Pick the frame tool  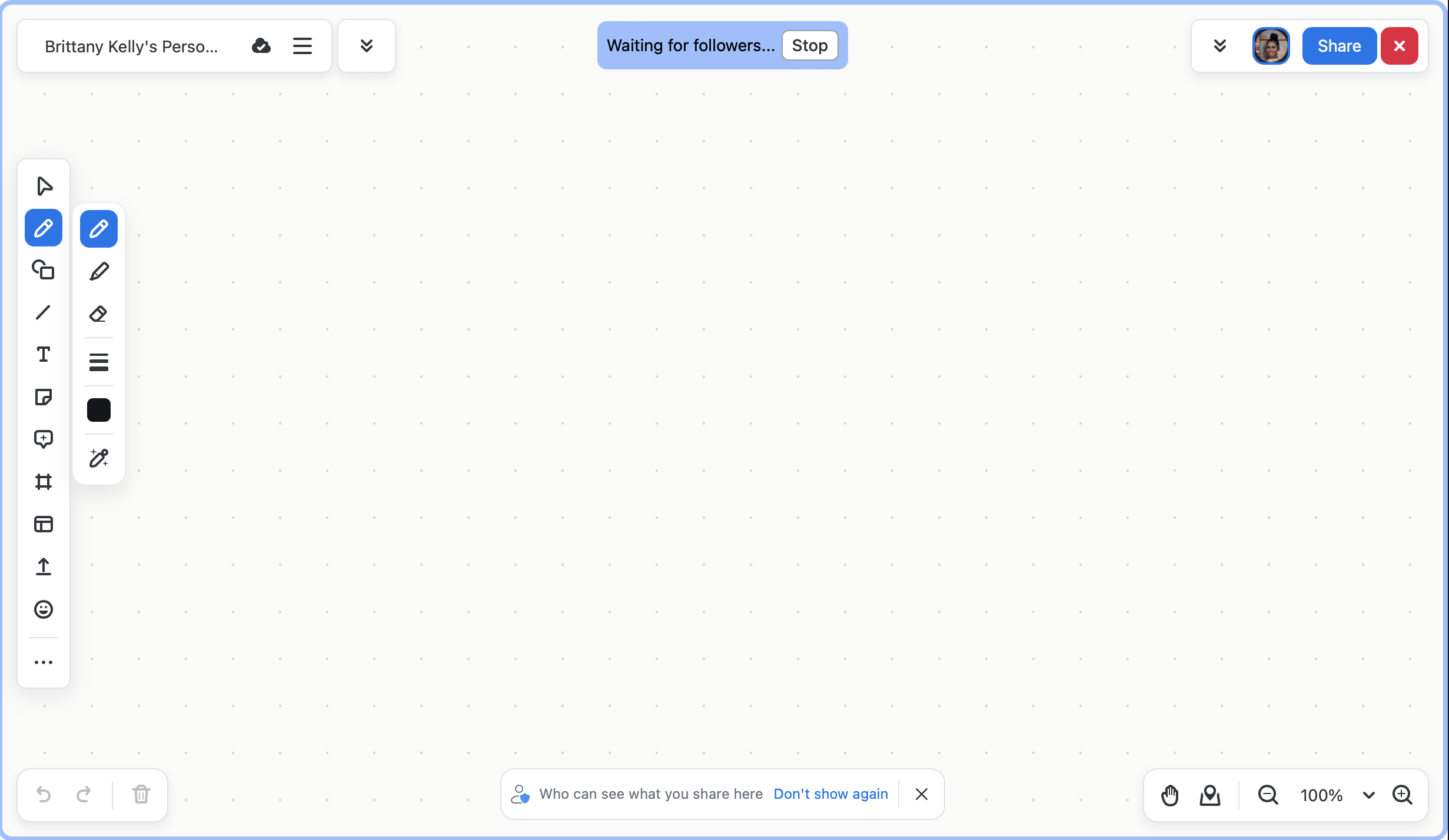pos(44,482)
